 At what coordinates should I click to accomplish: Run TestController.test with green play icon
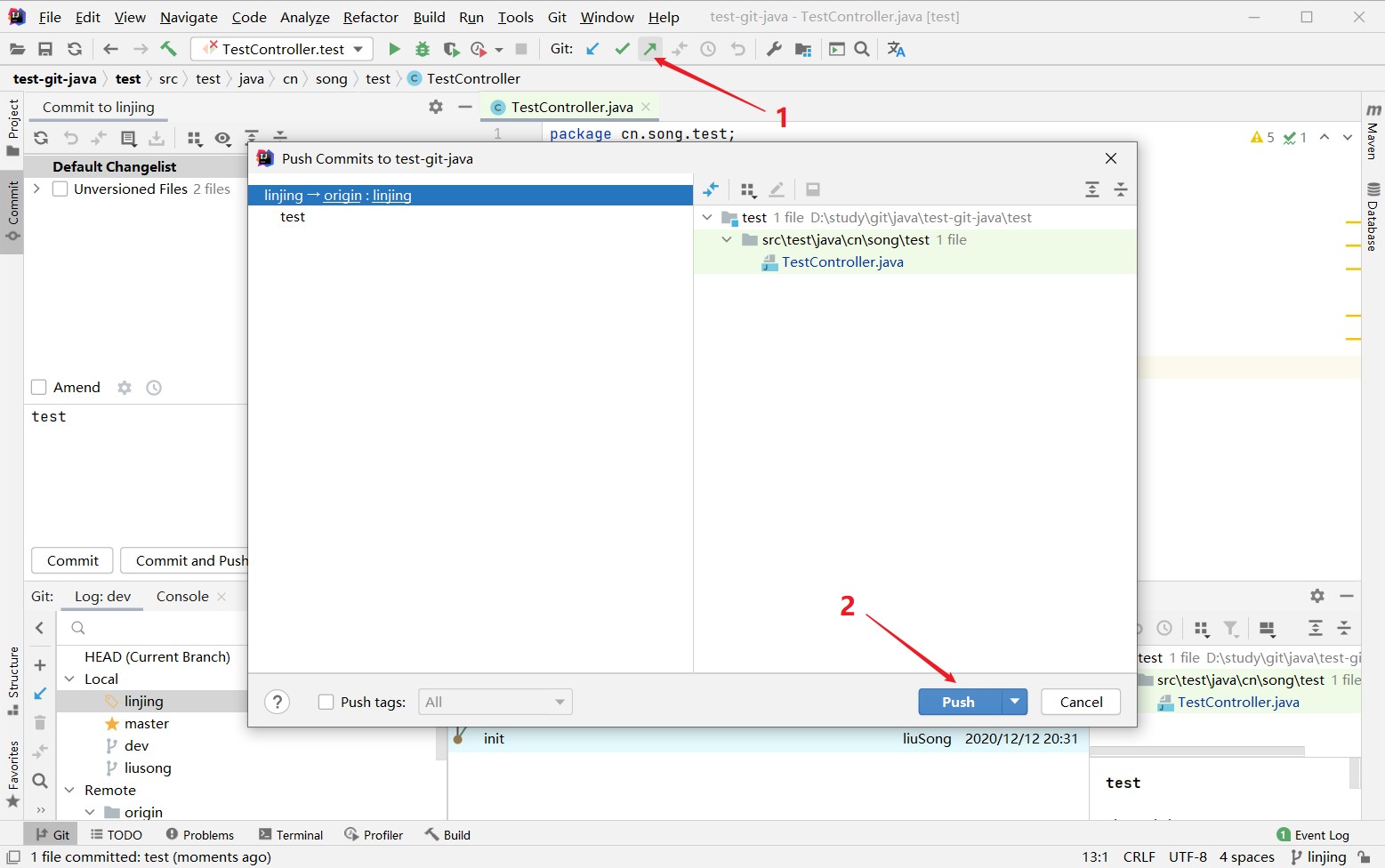pyautogui.click(x=394, y=49)
